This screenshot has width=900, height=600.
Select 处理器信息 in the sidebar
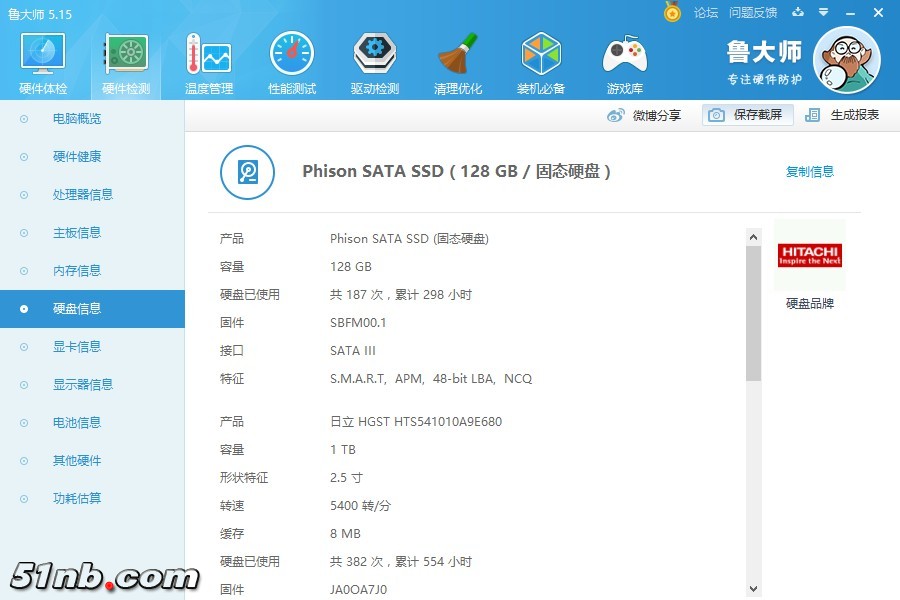pyautogui.click(x=82, y=195)
